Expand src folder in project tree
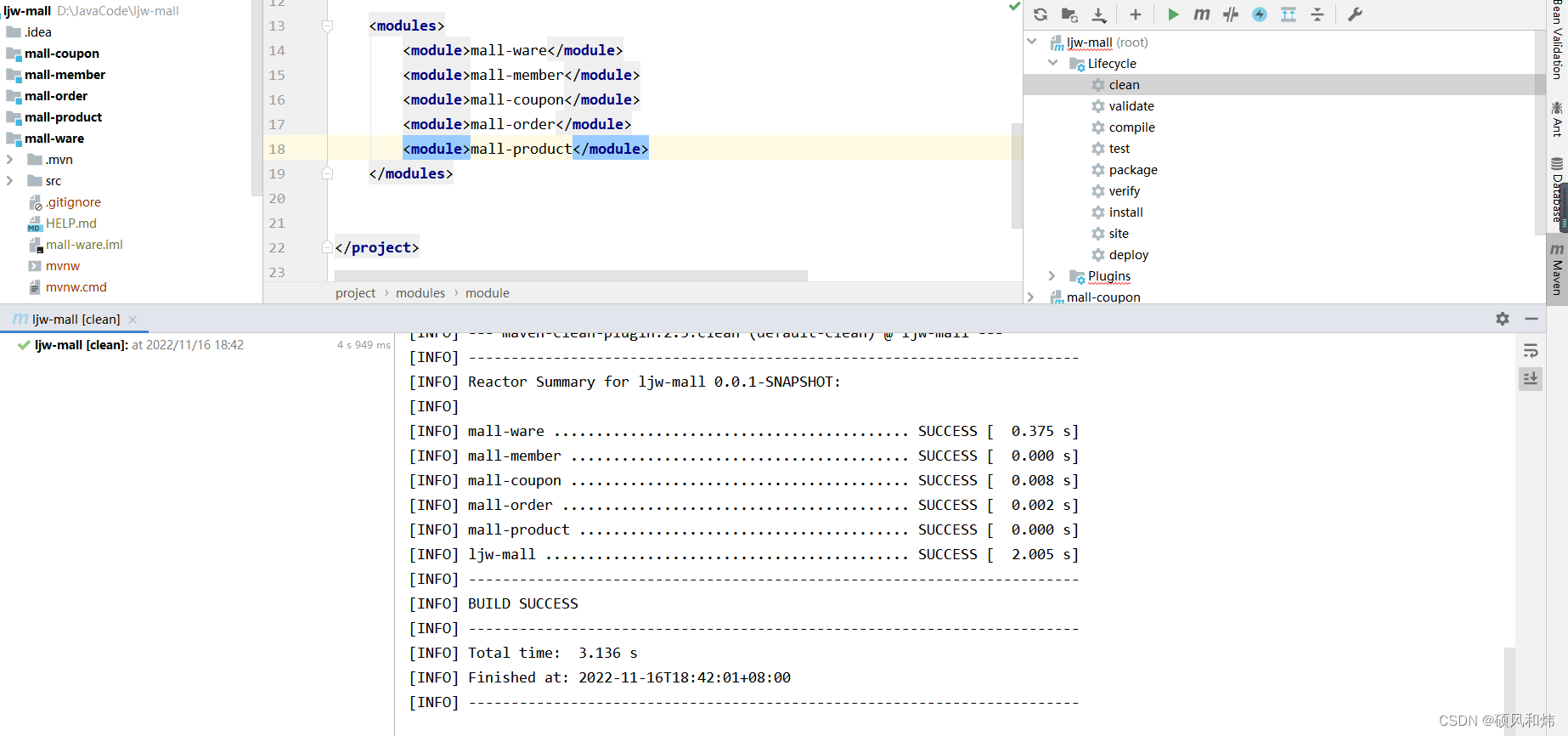 tap(9, 180)
